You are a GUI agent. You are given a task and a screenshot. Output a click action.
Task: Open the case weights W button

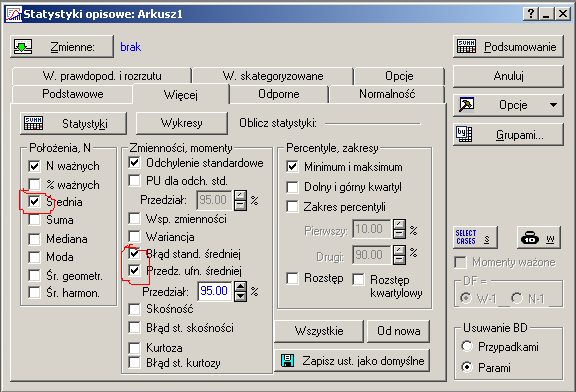tap(539, 238)
